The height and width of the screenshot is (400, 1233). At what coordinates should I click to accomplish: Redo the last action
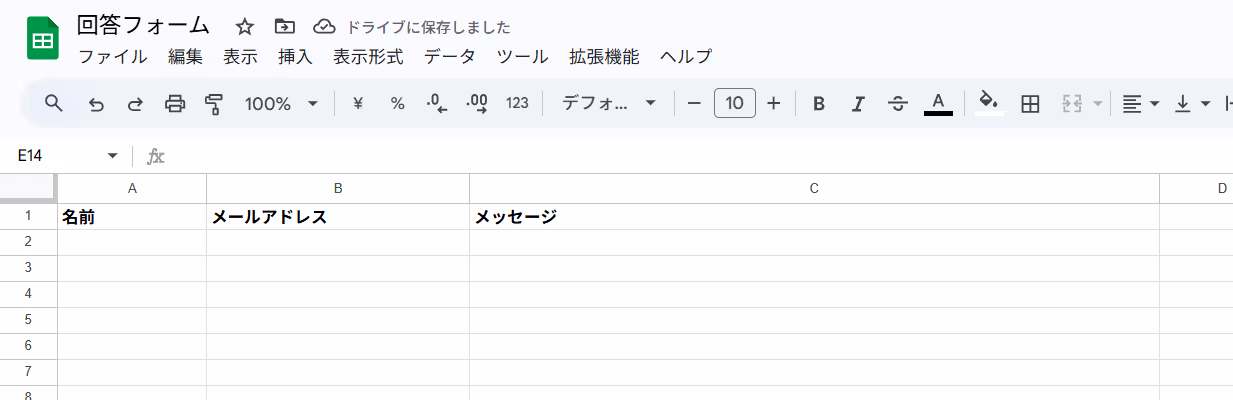(x=135, y=103)
